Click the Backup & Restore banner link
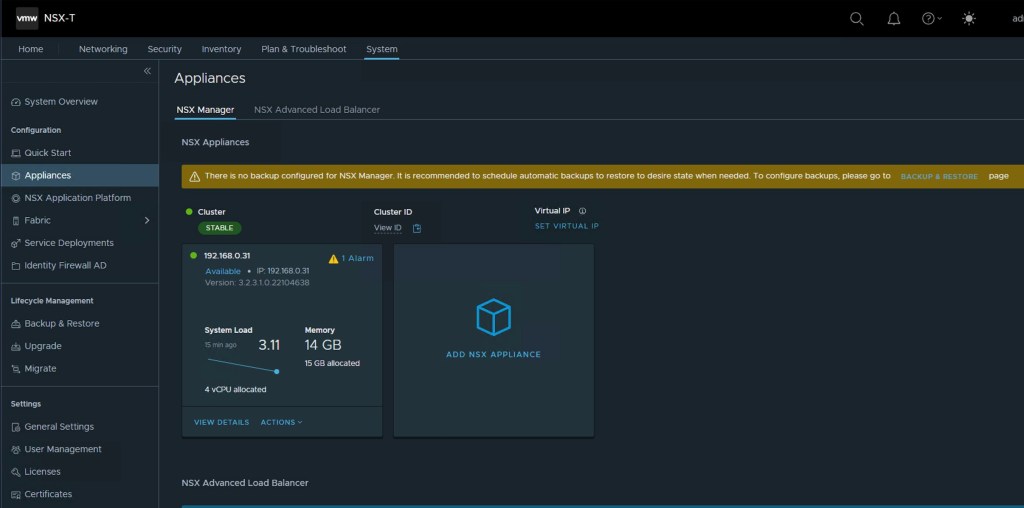The image size is (1024, 508). [x=939, y=176]
